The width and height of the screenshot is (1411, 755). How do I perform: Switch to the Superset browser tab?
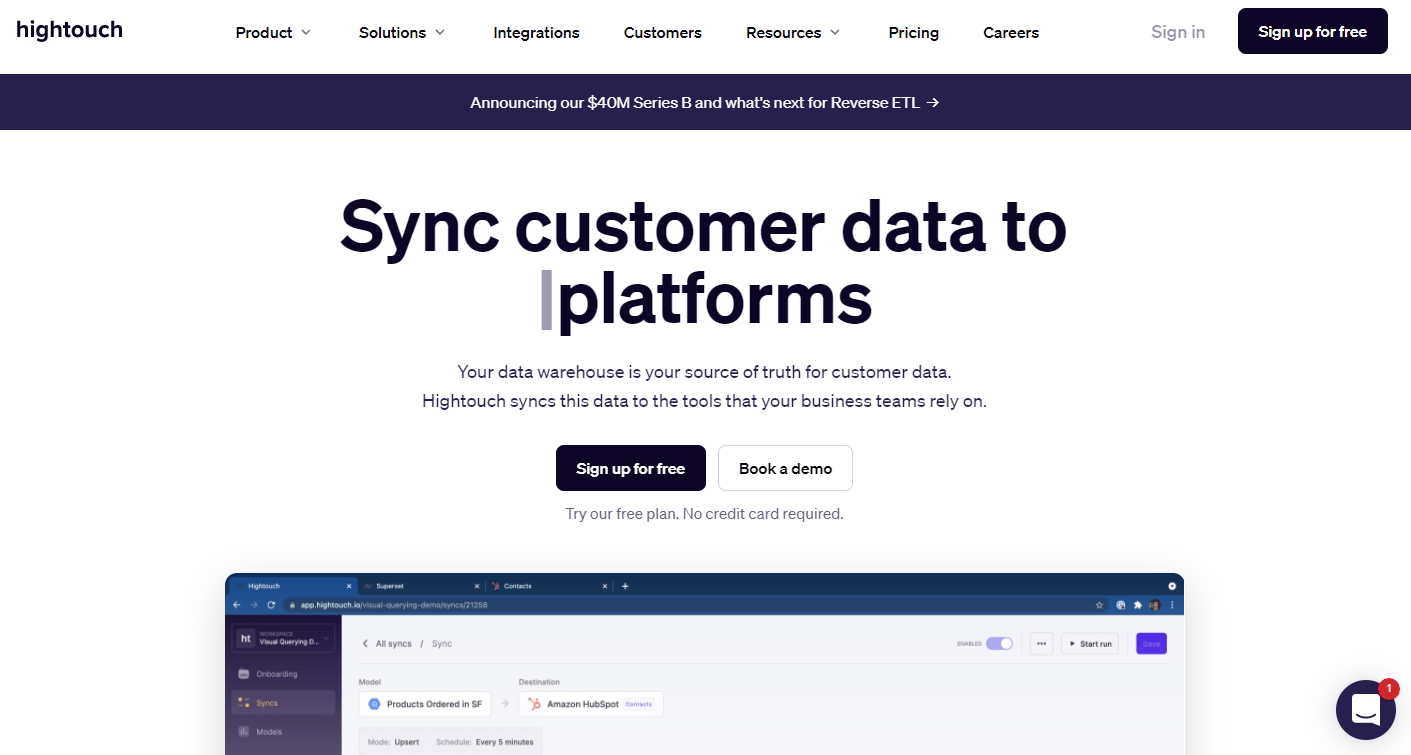[390, 586]
